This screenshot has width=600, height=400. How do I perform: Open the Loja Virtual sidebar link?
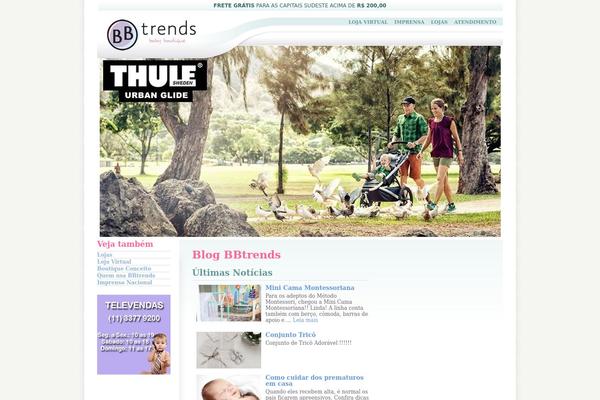tap(114, 261)
